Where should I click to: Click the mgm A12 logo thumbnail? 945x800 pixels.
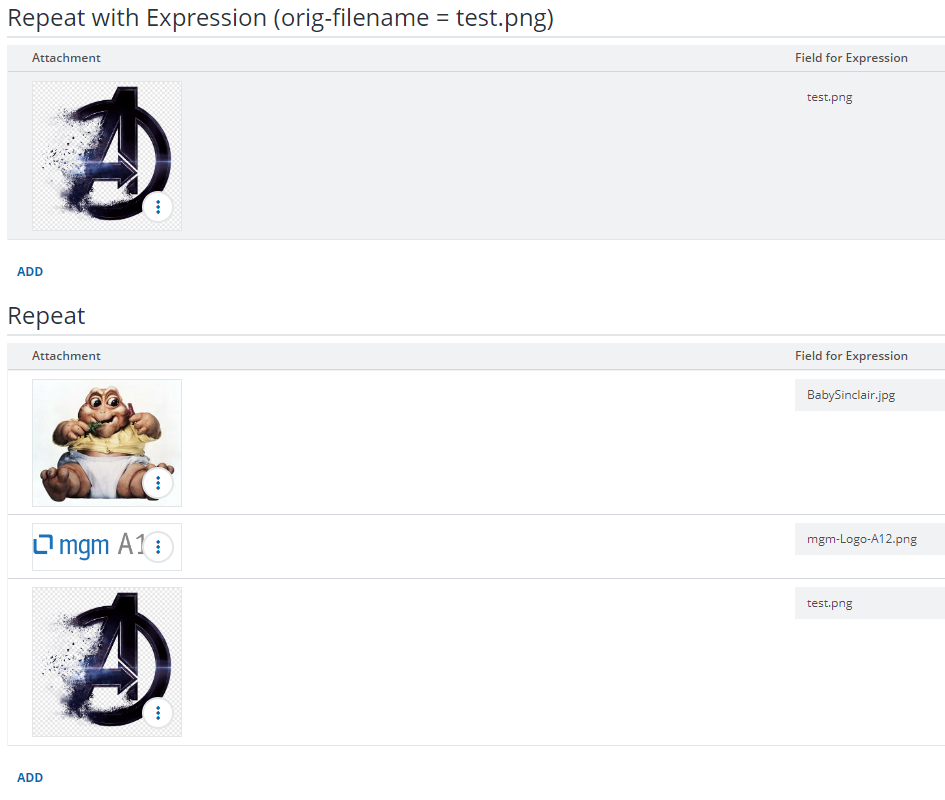point(107,547)
